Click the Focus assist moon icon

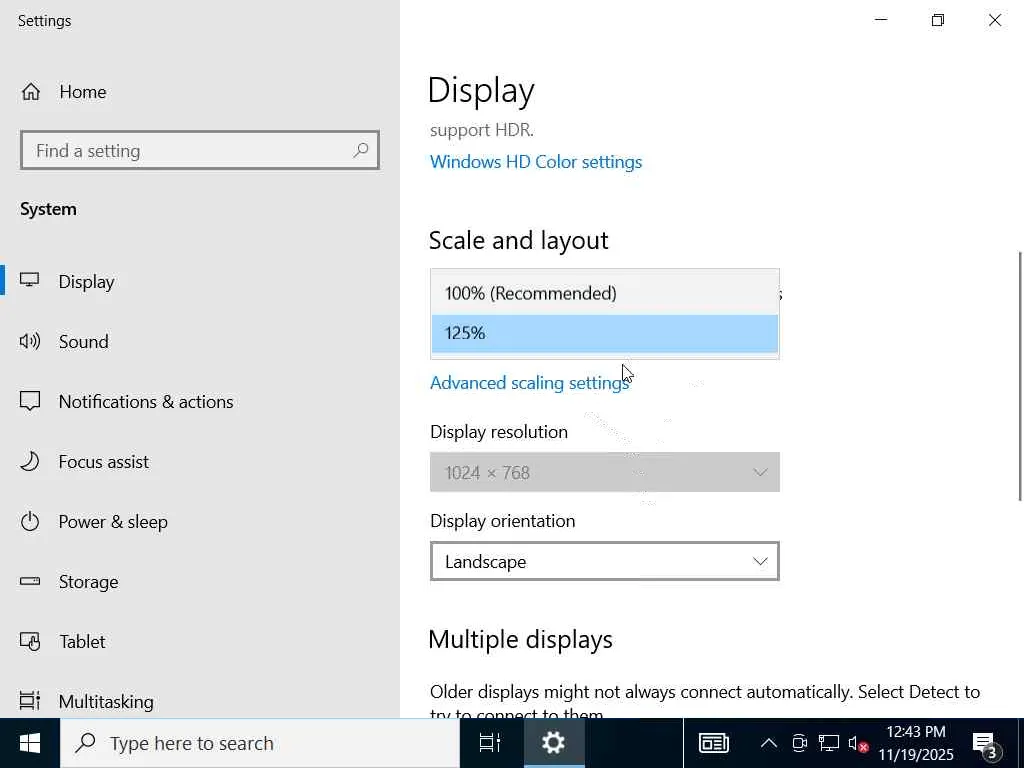coord(30,461)
